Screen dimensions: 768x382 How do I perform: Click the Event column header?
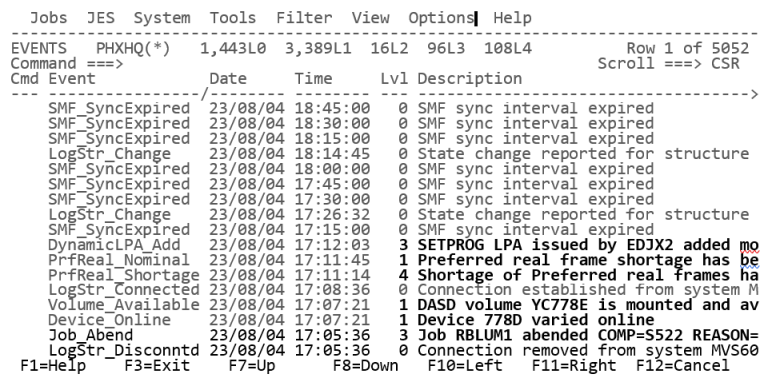tap(72, 79)
